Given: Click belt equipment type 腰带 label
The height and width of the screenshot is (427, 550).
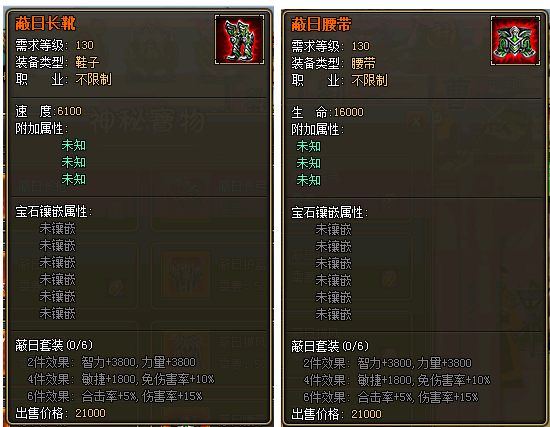Looking at the screenshot, I should 363,64.
